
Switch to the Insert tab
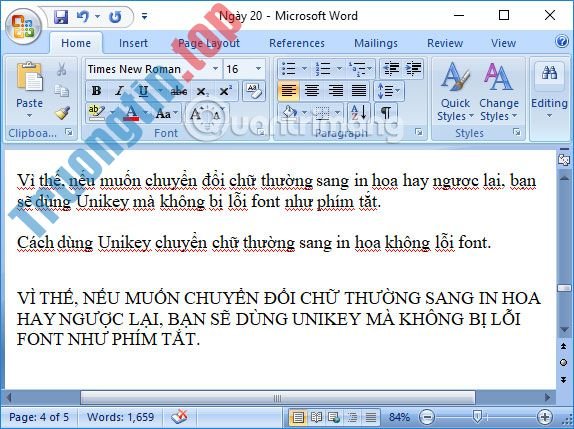click(x=133, y=43)
